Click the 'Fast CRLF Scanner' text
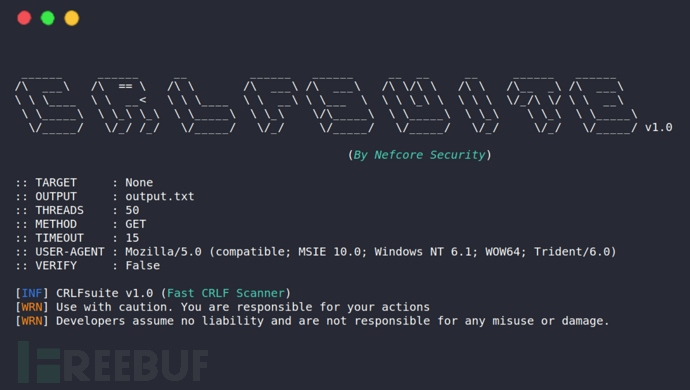 tap(226, 293)
